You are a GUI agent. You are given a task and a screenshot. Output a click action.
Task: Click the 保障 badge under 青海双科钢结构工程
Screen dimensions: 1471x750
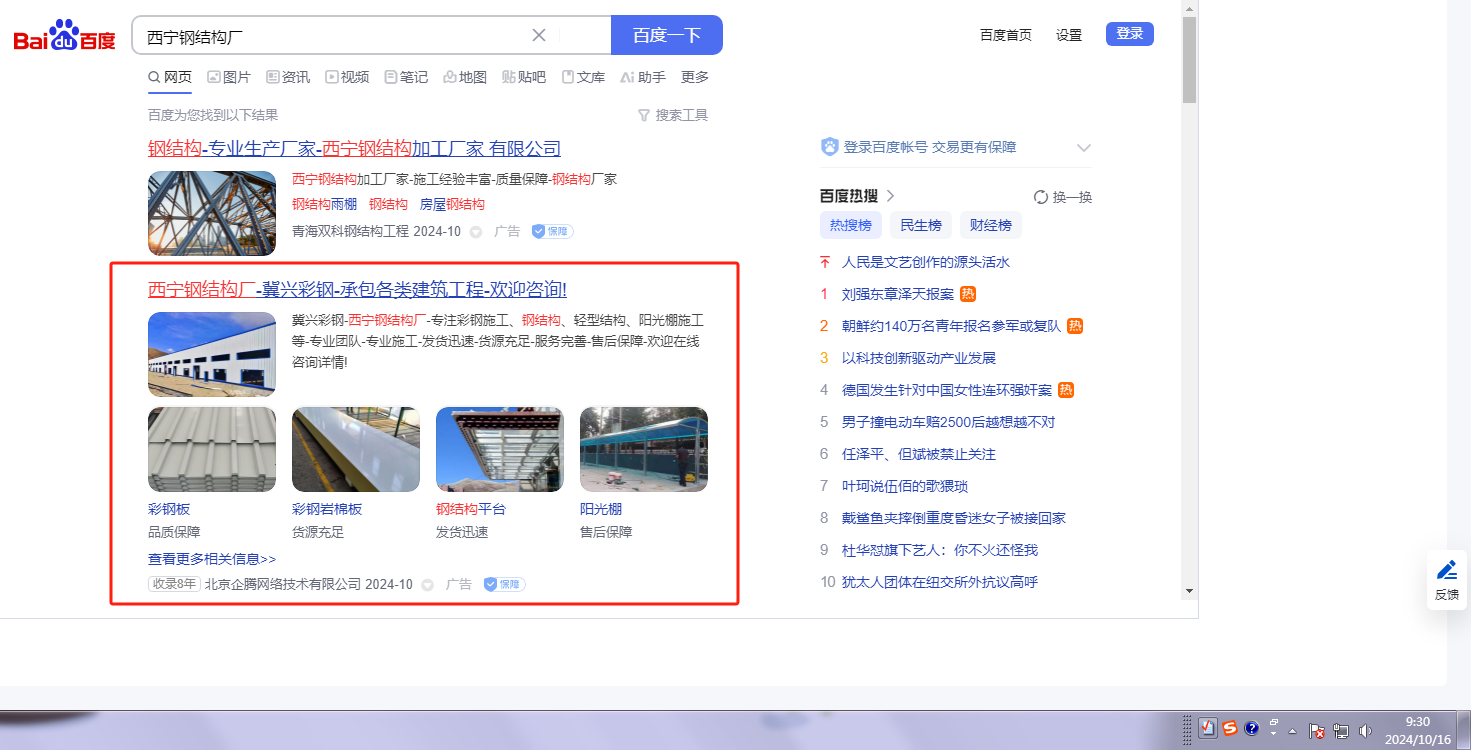pyautogui.click(x=552, y=231)
